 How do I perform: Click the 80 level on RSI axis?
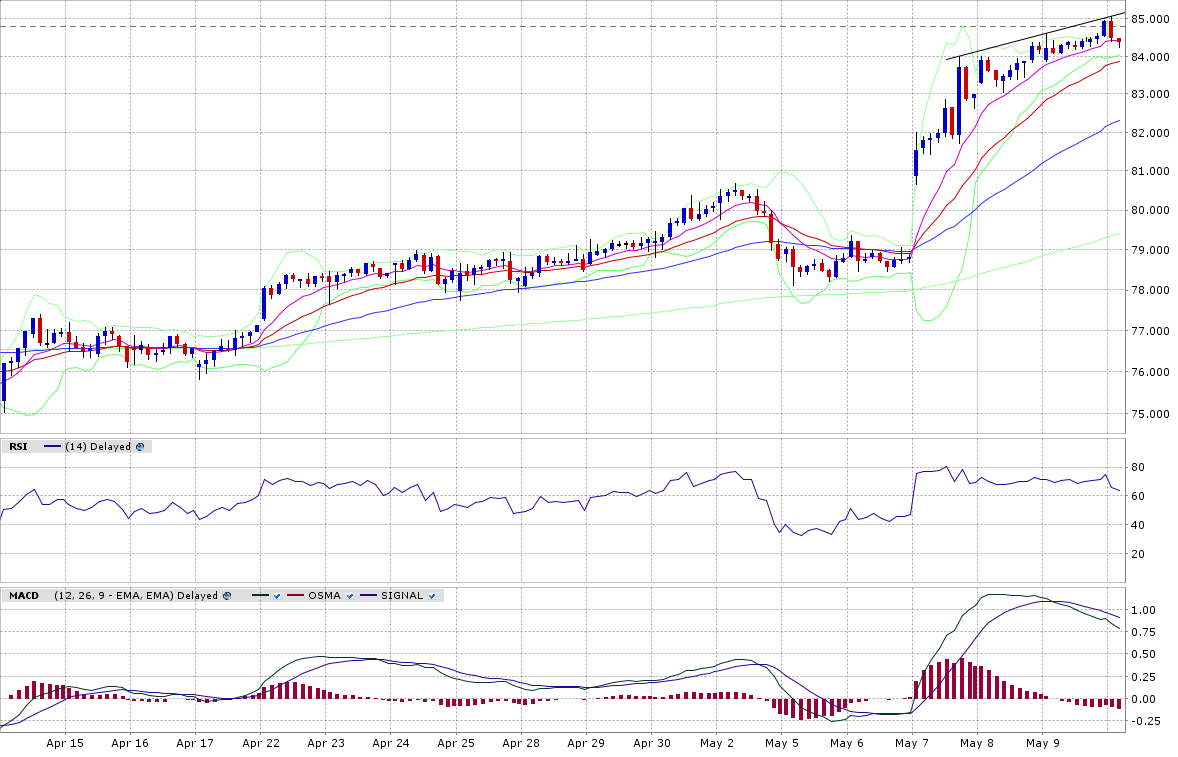click(1137, 467)
